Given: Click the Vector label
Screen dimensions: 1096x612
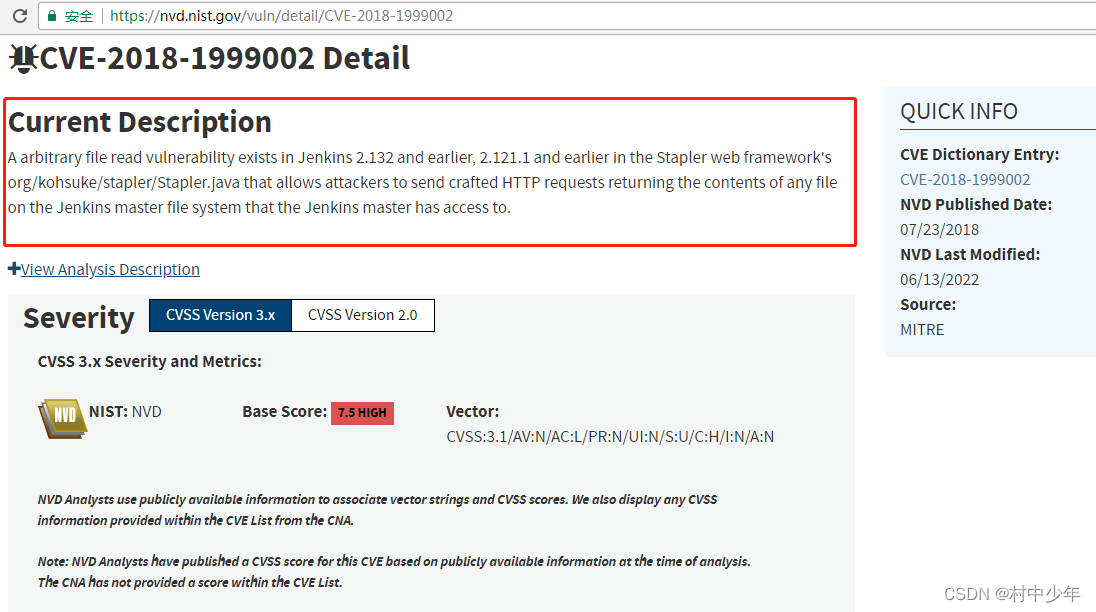Looking at the screenshot, I should (x=473, y=411).
